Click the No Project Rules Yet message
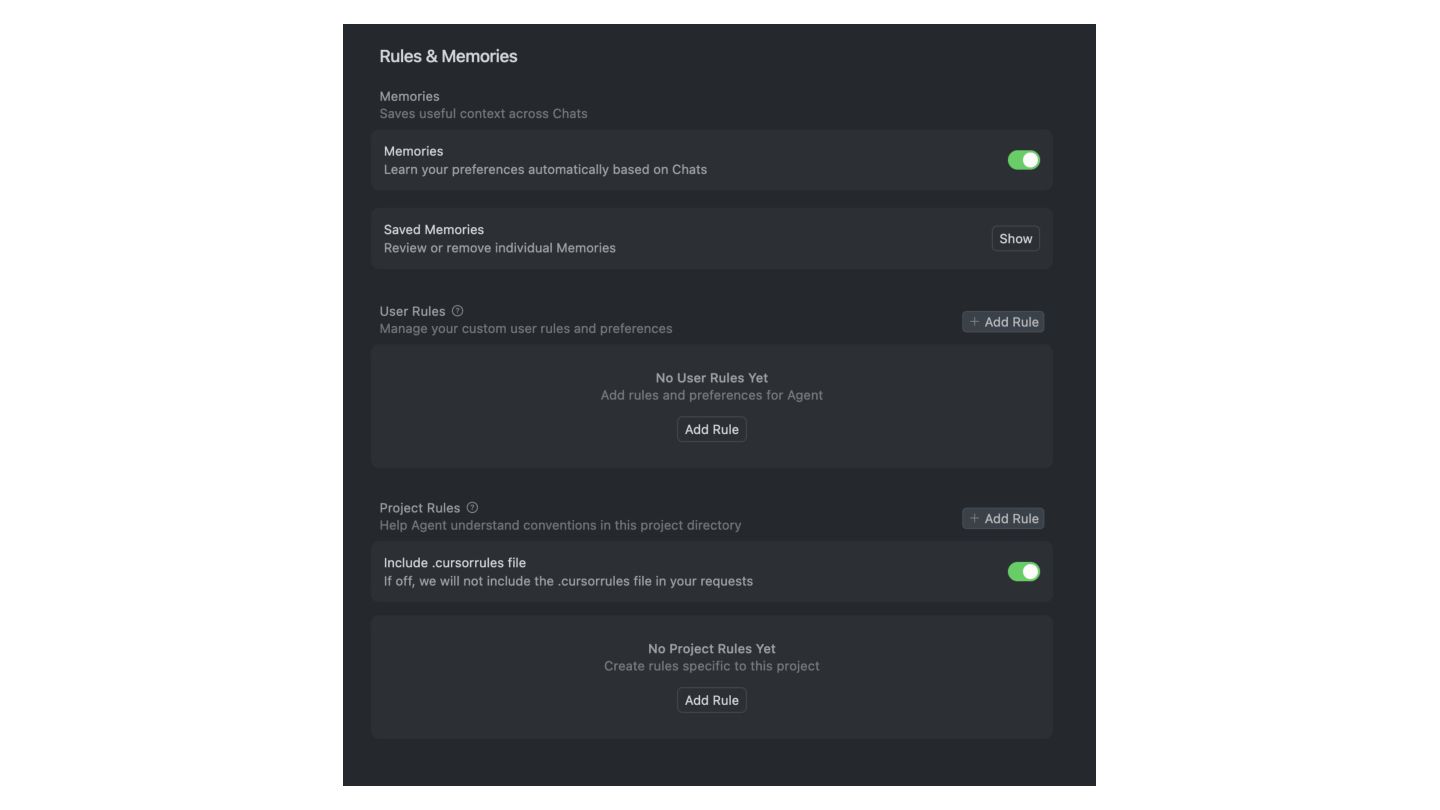Screen dimensions: 1440x810 click(711, 649)
